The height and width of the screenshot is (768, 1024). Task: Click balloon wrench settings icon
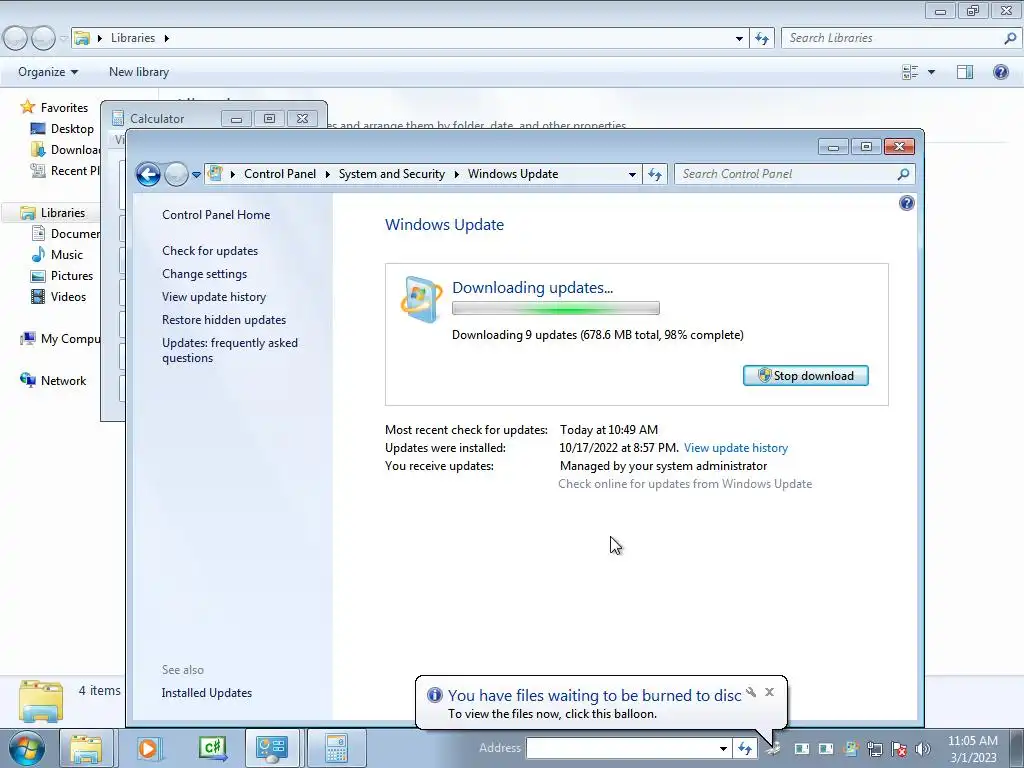pyautogui.click(x=751, y=692)
